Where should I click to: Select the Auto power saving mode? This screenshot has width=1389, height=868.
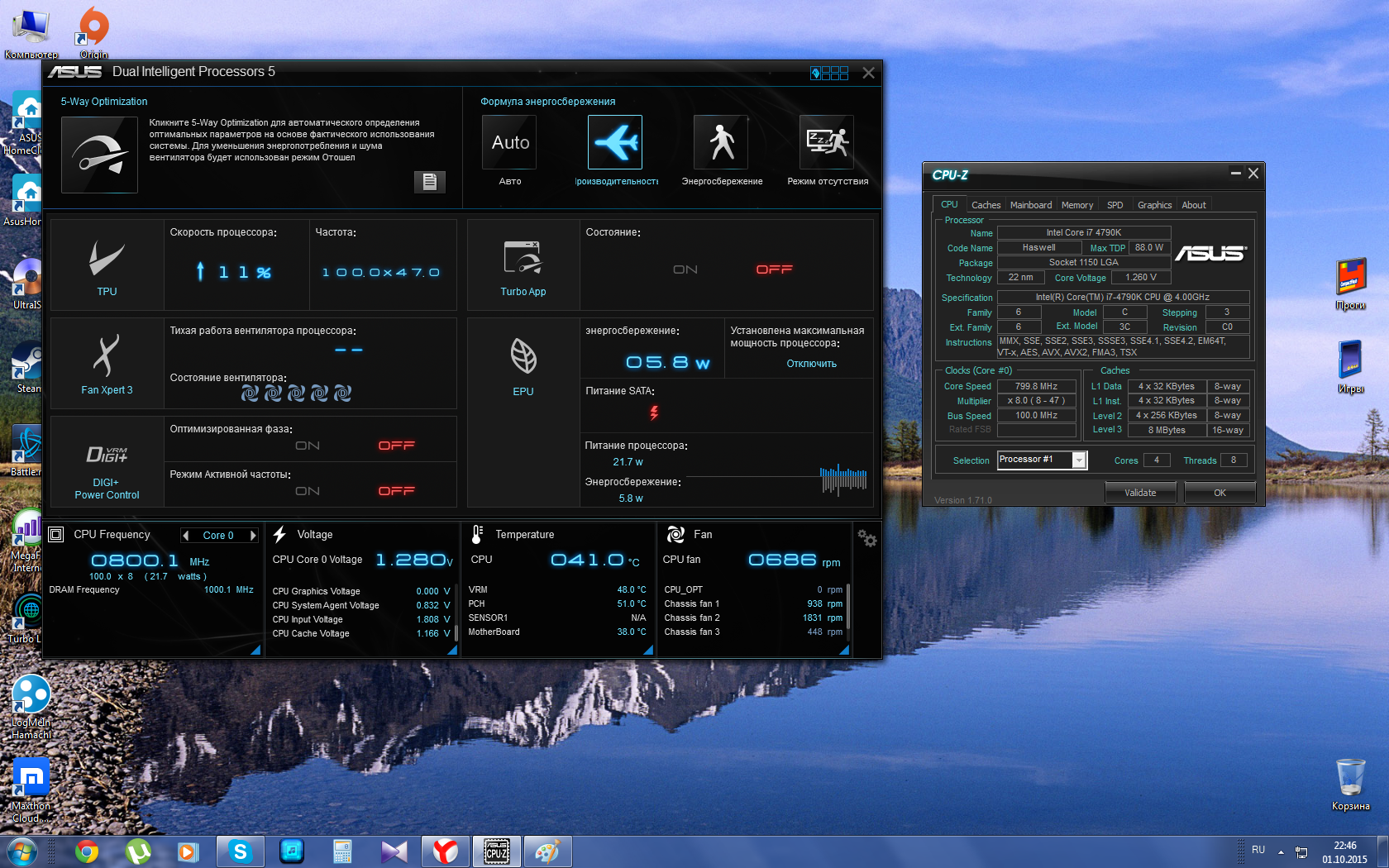[x=510, y=142]
